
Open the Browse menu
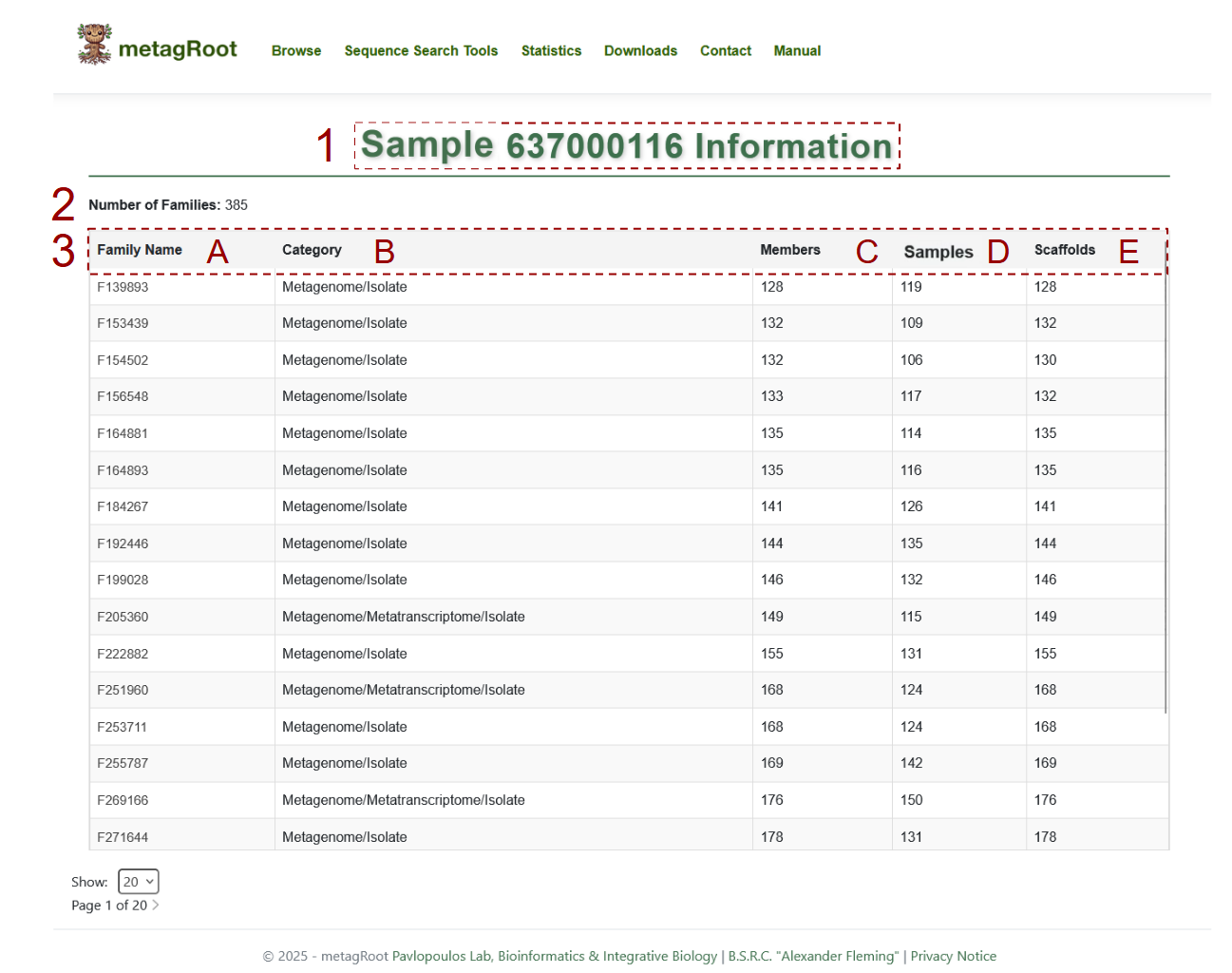click(x=296, y=51)
